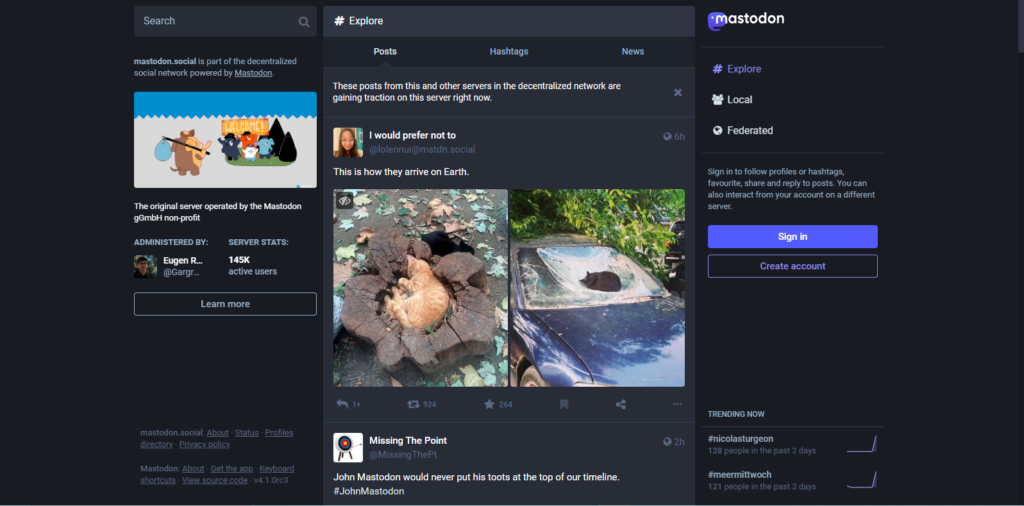Open trending hashtag #meermittwoch

(x=740, y=475)
